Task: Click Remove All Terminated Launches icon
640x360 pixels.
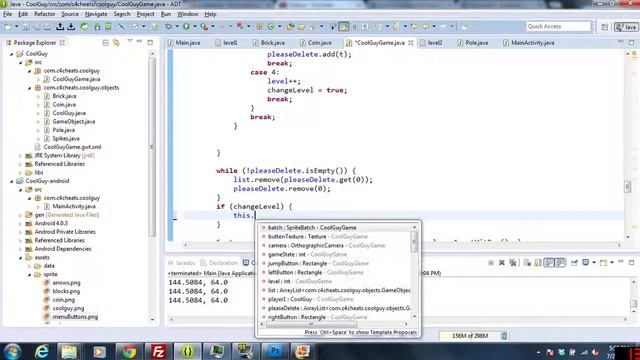Action: (x=513, y=263)
